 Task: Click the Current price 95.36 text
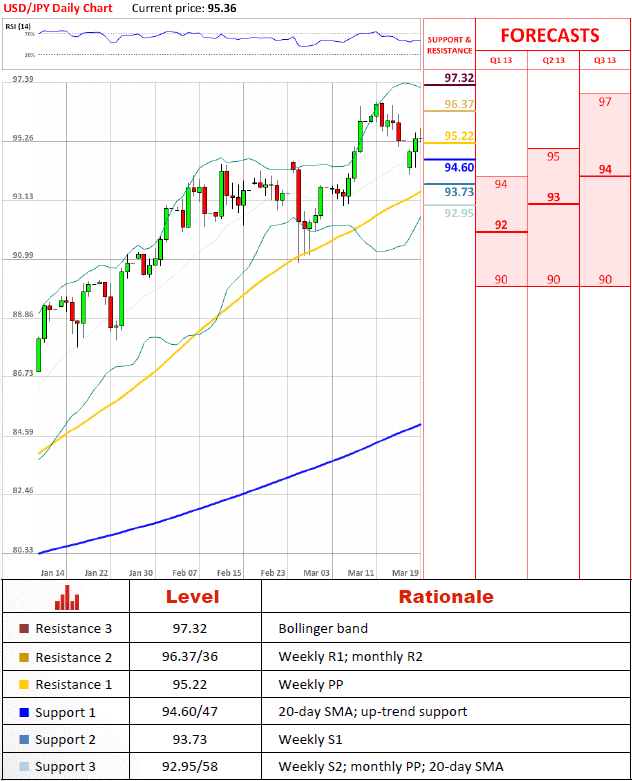pyautogui.click(x=184, y=8)
